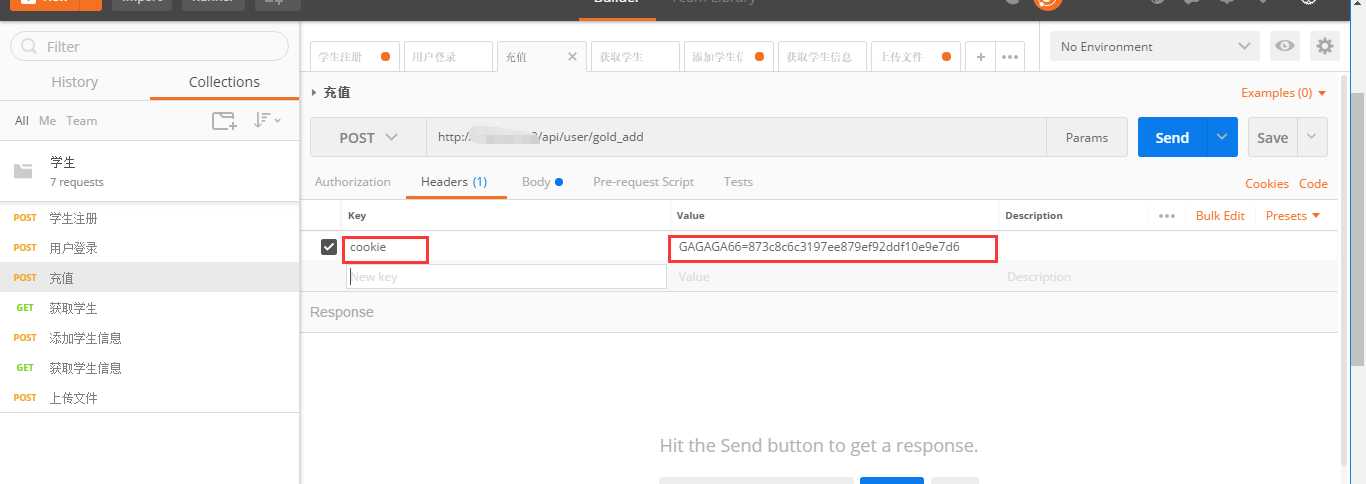Open headers table column options ellipsis
Viewport: 1366px width, 484px height.
coord(1166,215)
